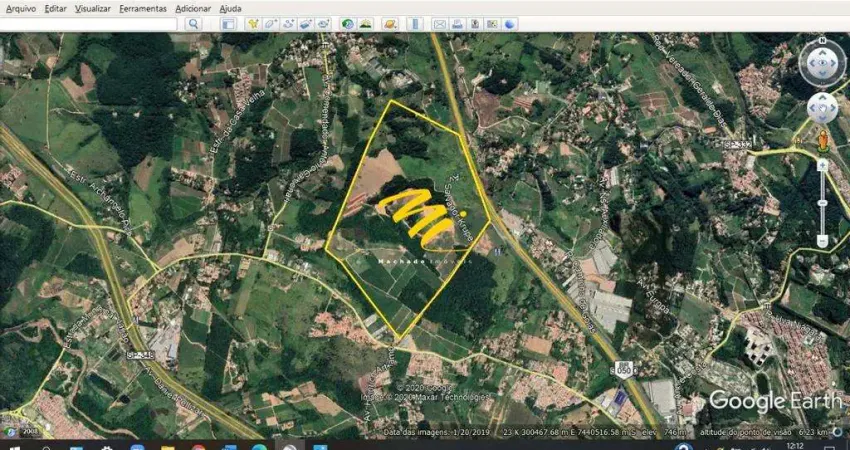This screenshot has width=850, height=450.
Task: Click the Move joystick left arrow
Action: click(x=813, y=108)
